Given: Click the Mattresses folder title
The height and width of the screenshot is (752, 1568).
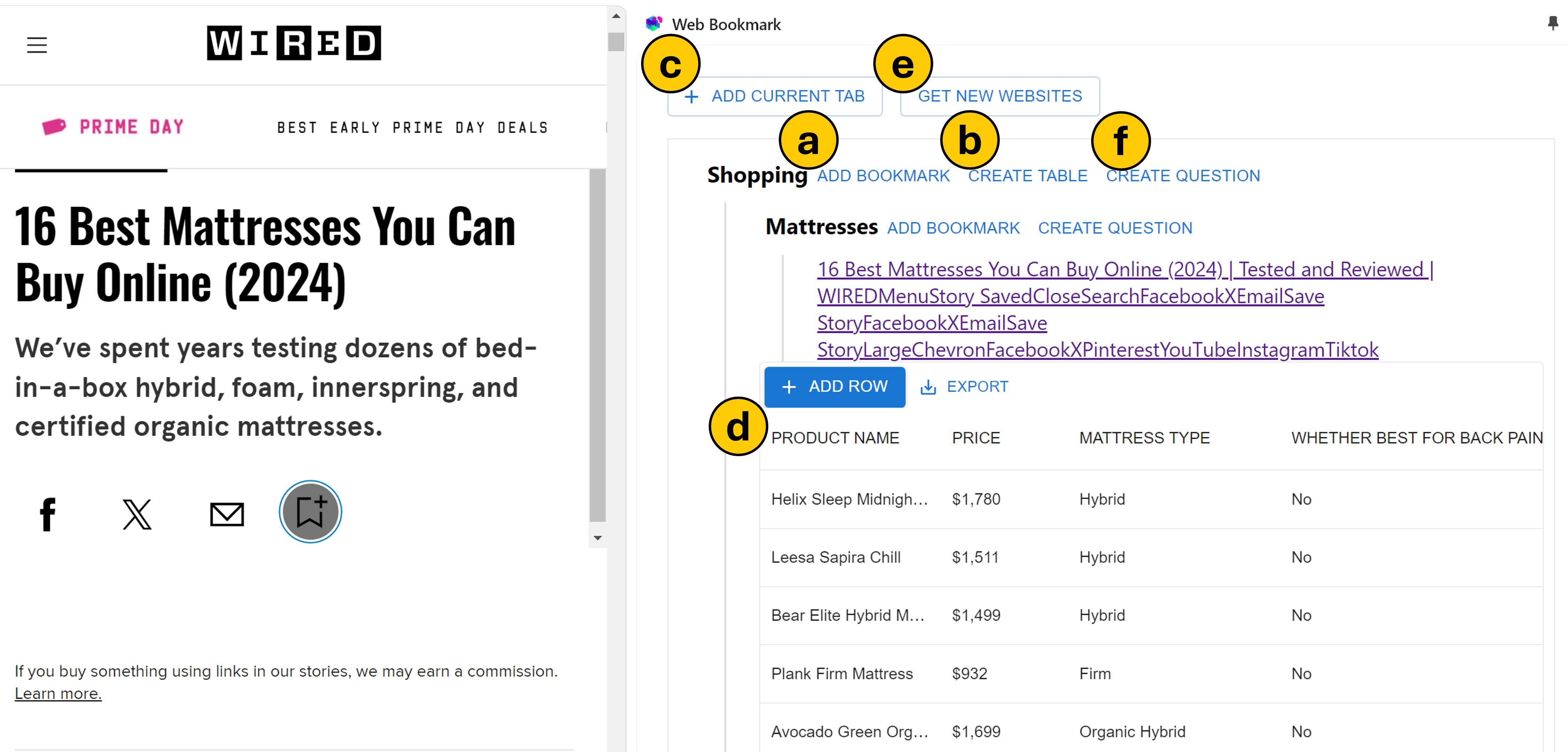Looking at the screenshot, I should (821, 227).
